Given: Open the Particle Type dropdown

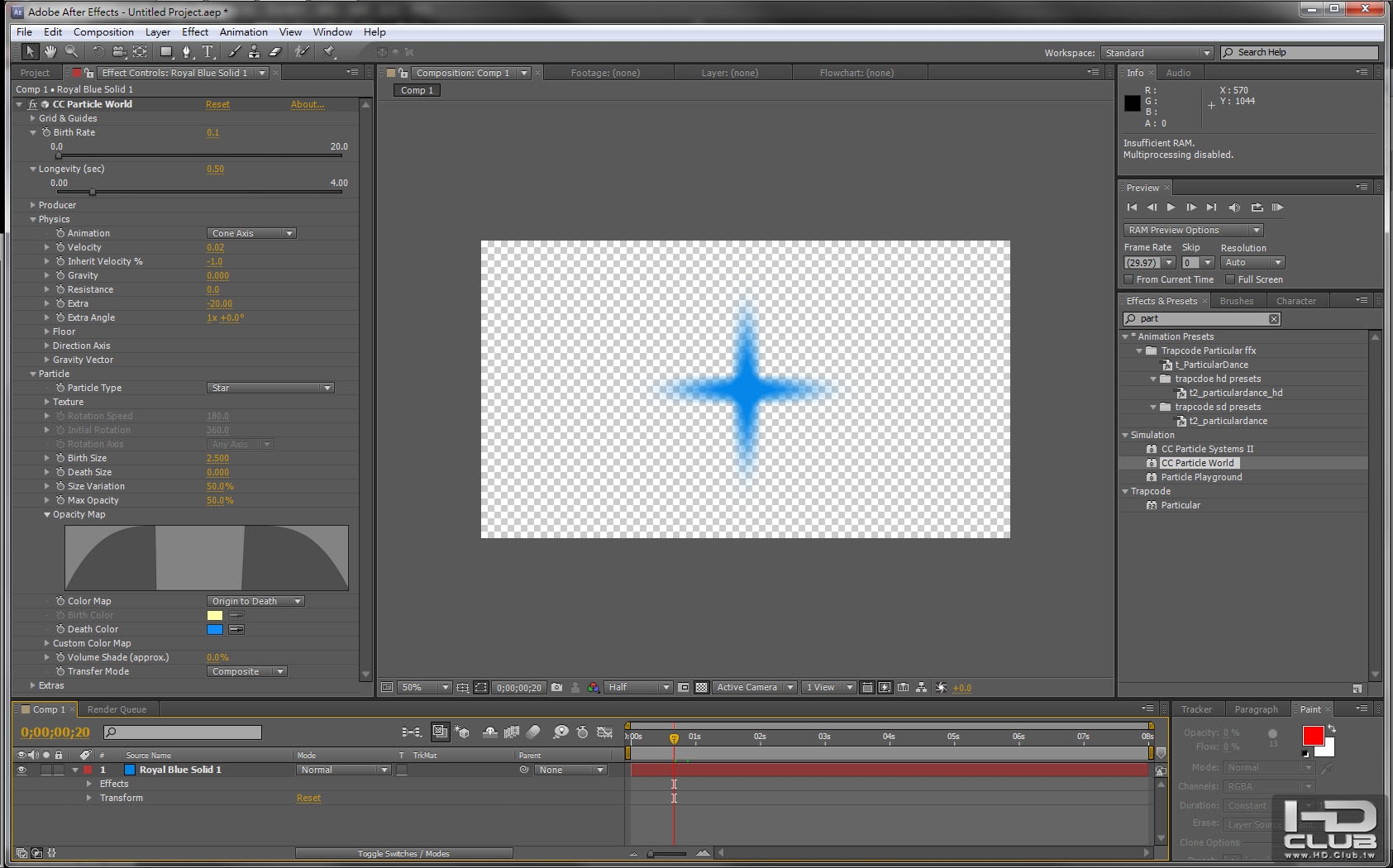Looking at the screenshot, I should 270,388.
